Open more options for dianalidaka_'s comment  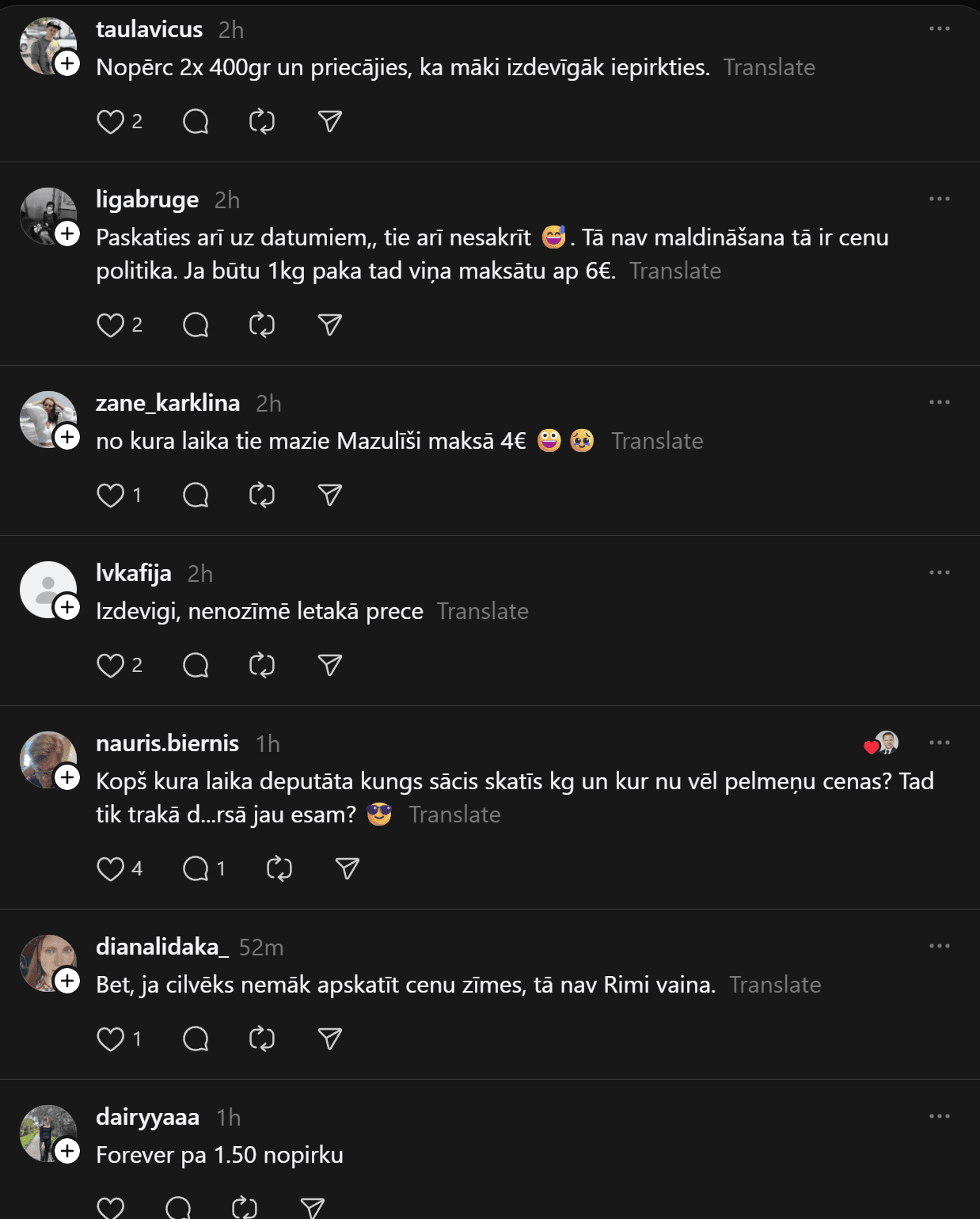(x=939, y=947)
